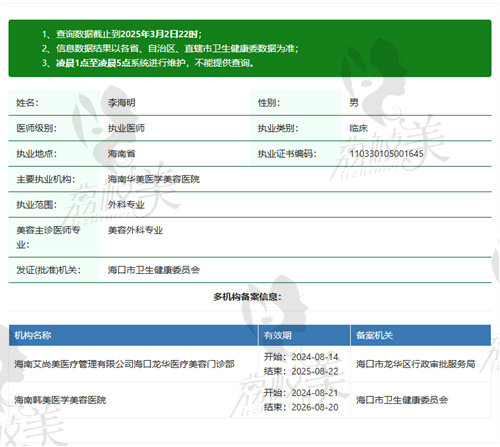The width and height of the screenshot is (500, 447).
Task: Select 海口市龙华区行政审批服务局 filing authority
Action: coord(415,364)
